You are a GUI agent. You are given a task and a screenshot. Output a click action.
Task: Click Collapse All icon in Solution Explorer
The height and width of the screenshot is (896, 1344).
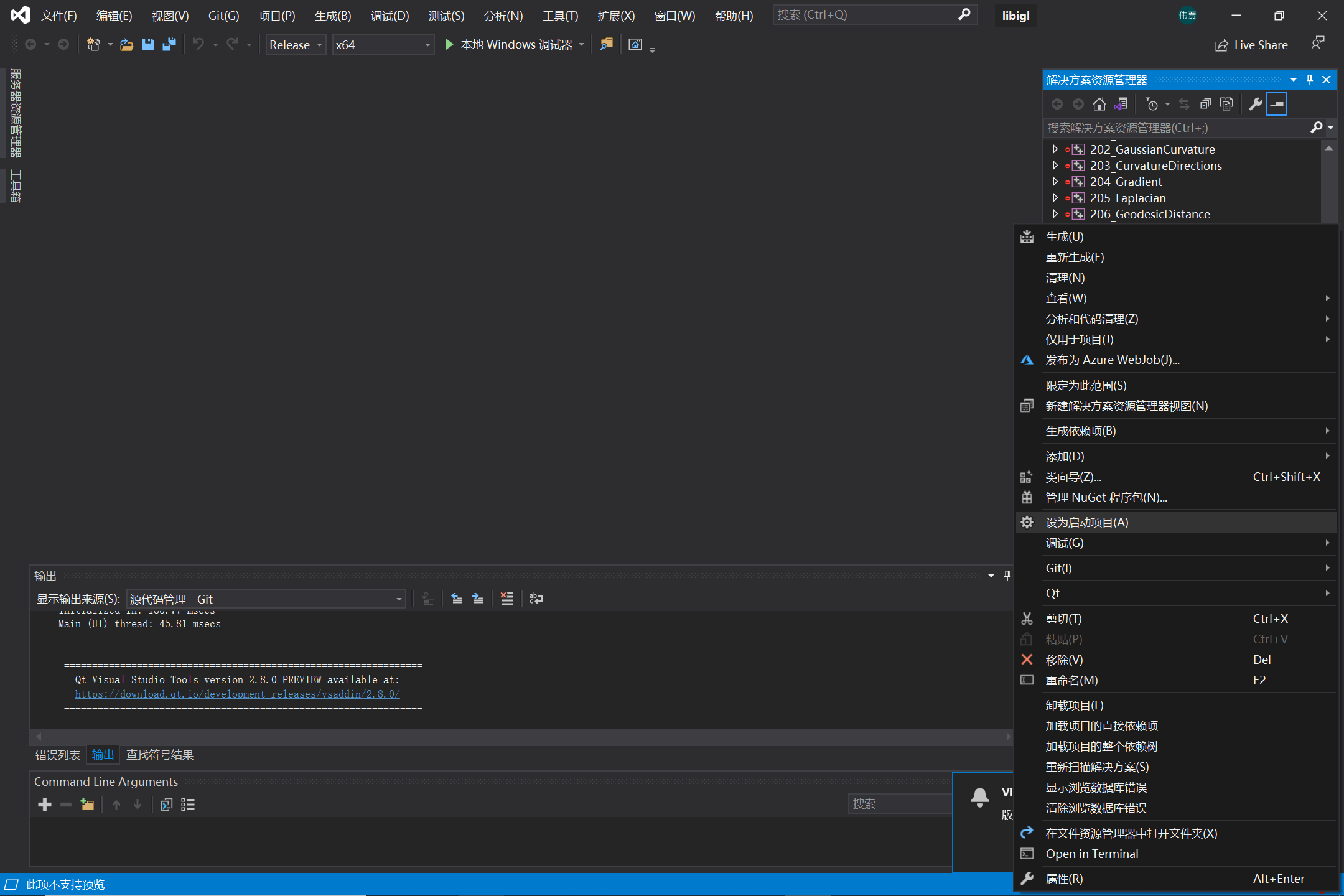[x=1205, y=105]
